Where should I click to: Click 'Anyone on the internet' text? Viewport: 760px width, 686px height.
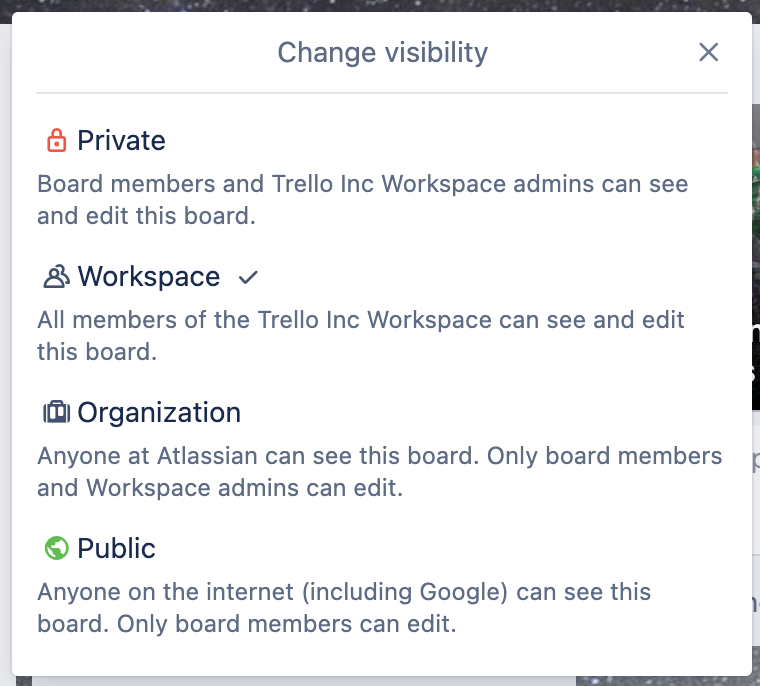(166, 592)
